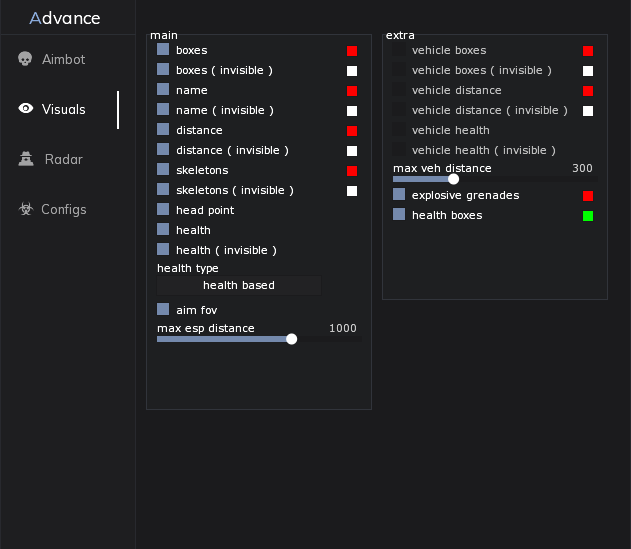Image resolution: width=631 pixels, height=549 pixels.
Task: Toggle the head point checkbox
Action: [x=163, y=210]
